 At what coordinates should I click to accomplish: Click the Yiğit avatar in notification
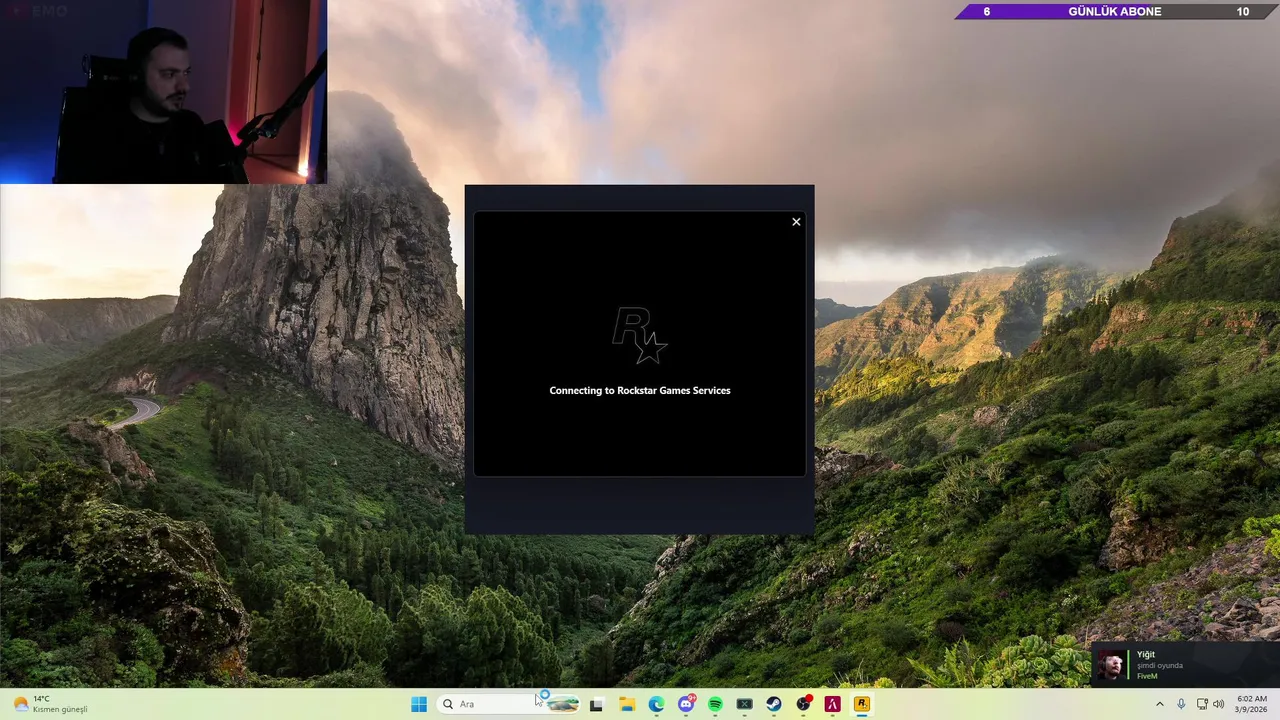point(1111,665)
